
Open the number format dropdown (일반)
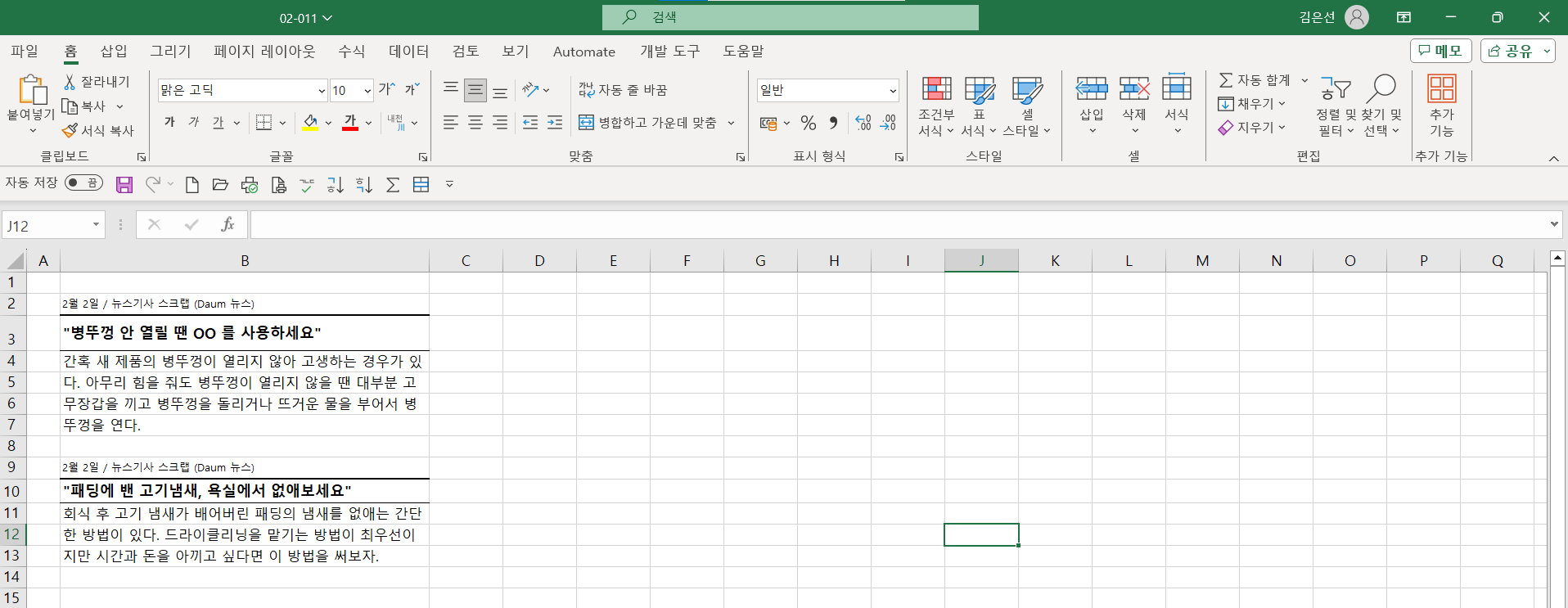point(893,90)
